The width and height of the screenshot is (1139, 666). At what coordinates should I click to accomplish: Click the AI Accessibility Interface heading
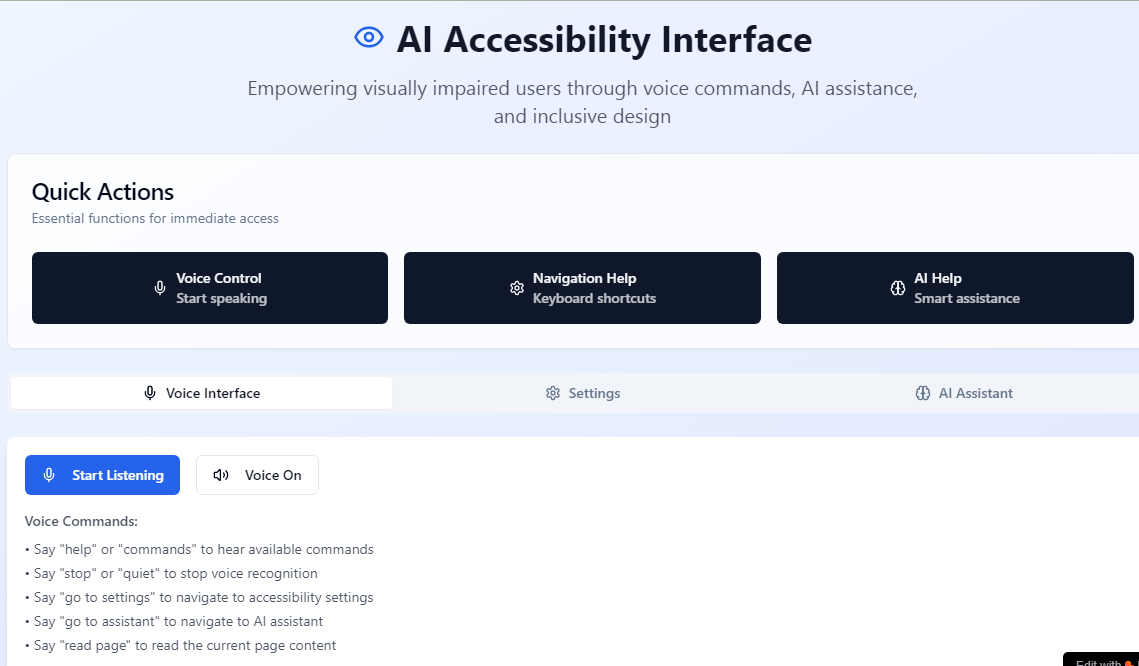click(x=604, y=40)
